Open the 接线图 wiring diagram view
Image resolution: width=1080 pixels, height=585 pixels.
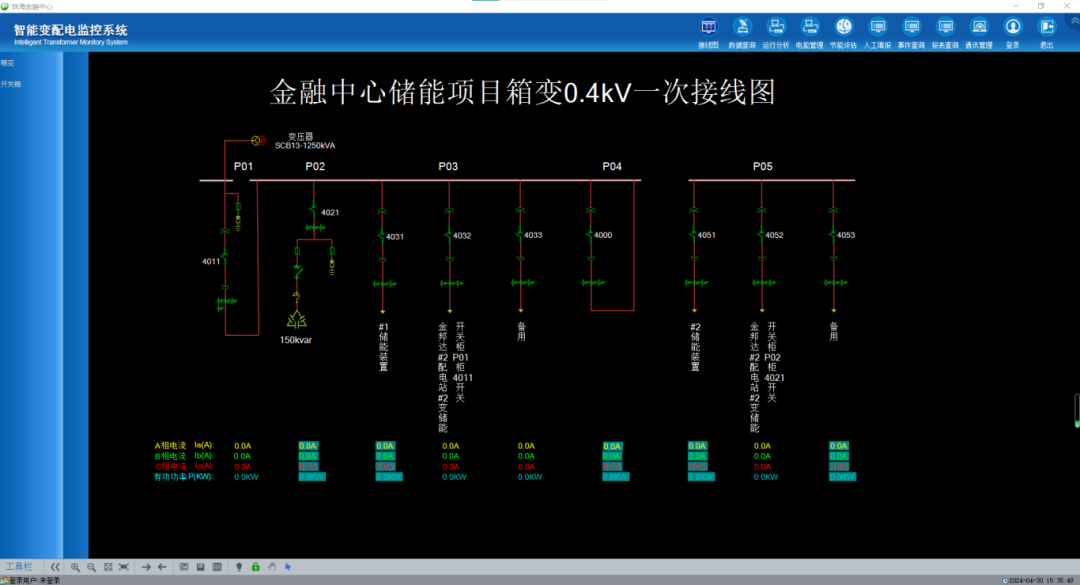coord(708,32)
